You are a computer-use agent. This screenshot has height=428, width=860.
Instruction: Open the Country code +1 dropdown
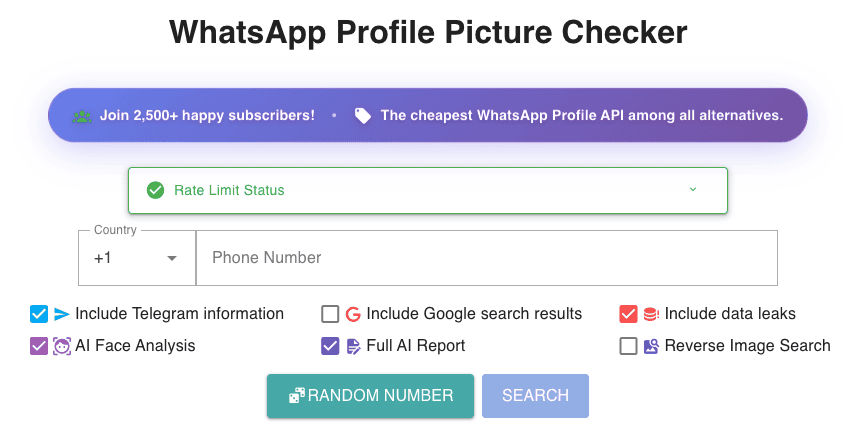pos(136,258)
